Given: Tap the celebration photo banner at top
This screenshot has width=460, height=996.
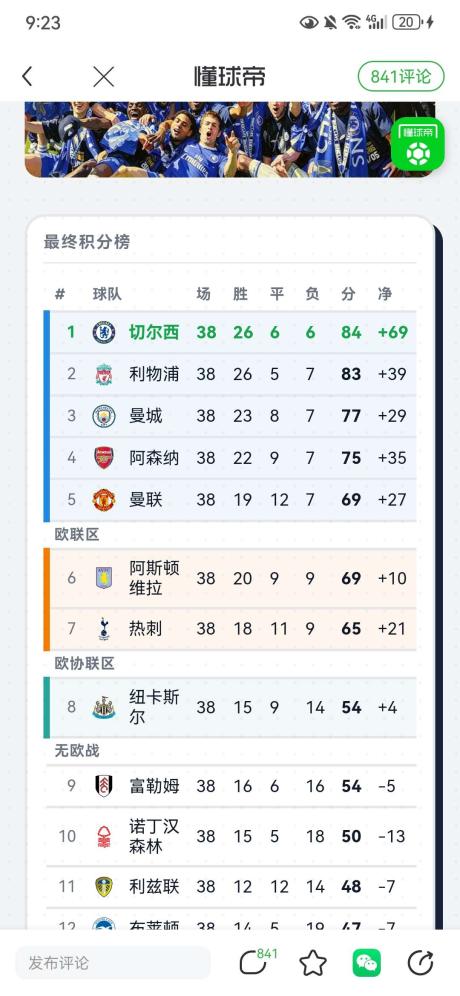Looking at the screenshot, I should [x=230, y=139].
